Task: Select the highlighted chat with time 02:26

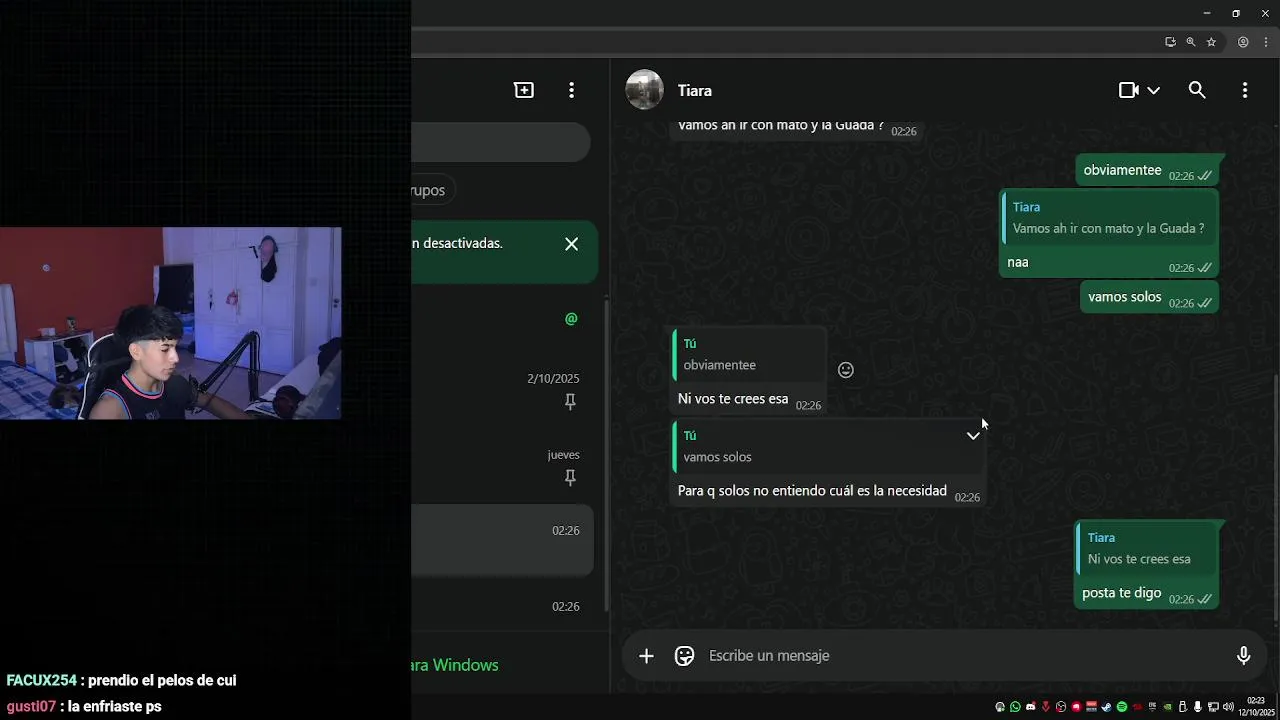Action: 503,541
